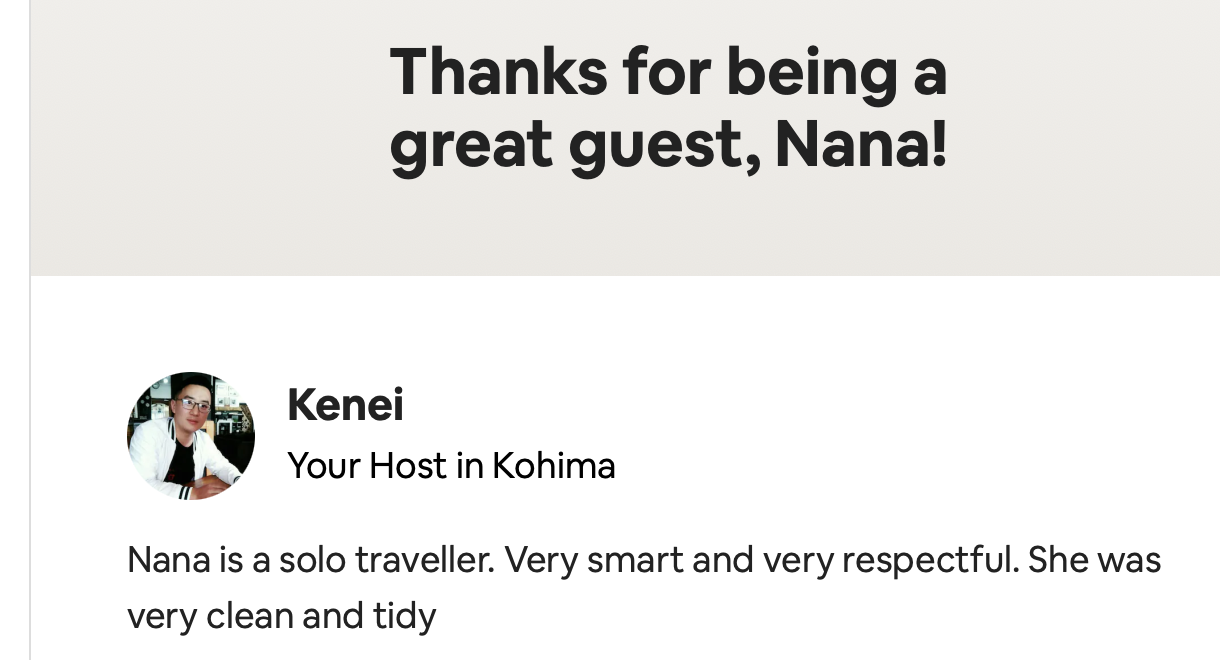Viewport: 1220px width, 660px height.
Task: Click "She was" in the review text
Action: (1095, 561)
